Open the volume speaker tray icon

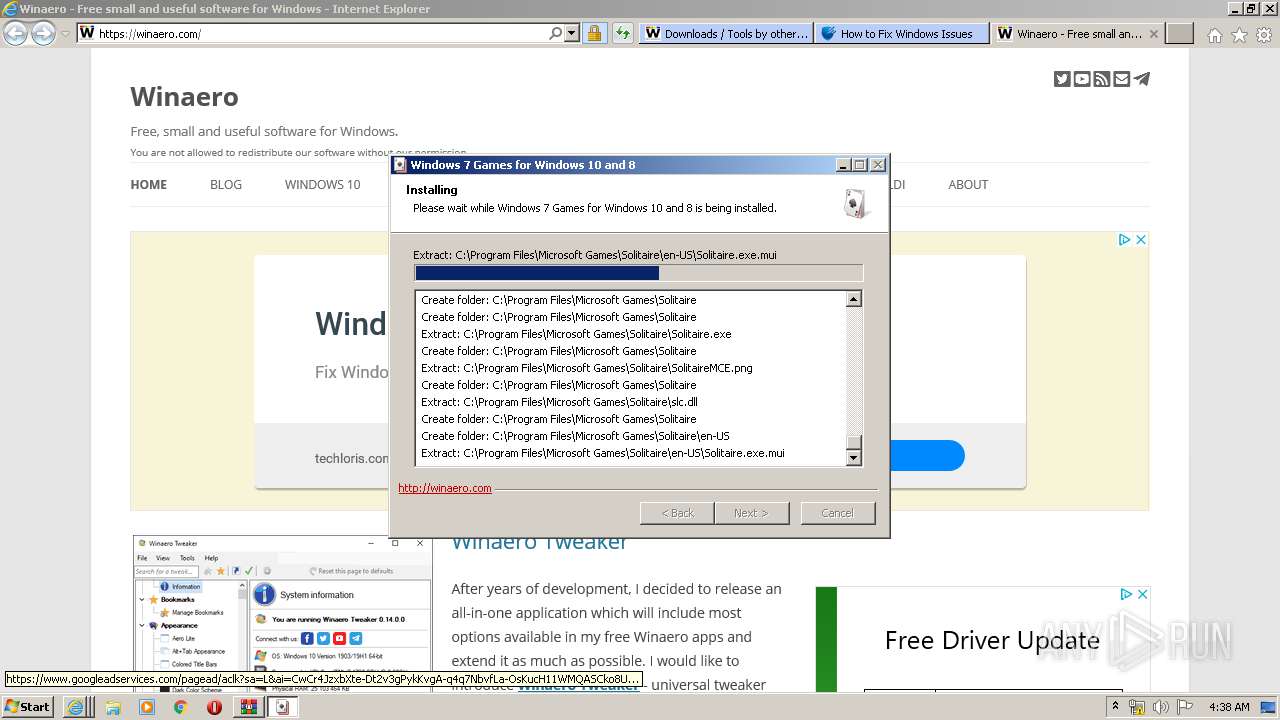(x=1161, y=707)
